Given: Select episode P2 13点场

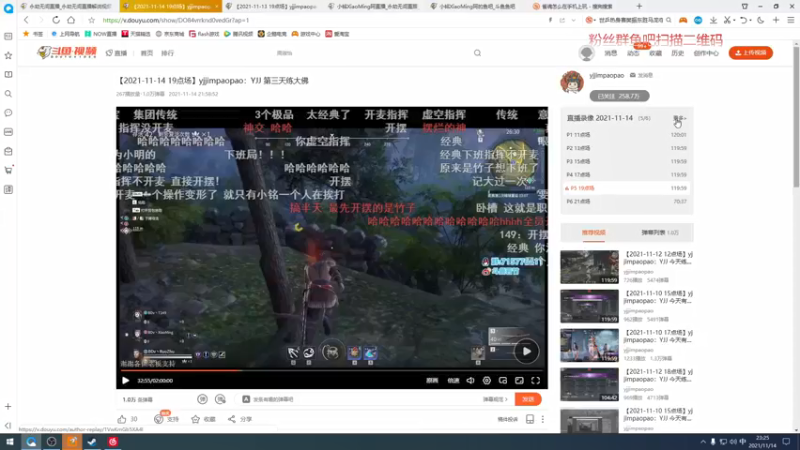Looking at the screenshot, I should click(627, 148).
